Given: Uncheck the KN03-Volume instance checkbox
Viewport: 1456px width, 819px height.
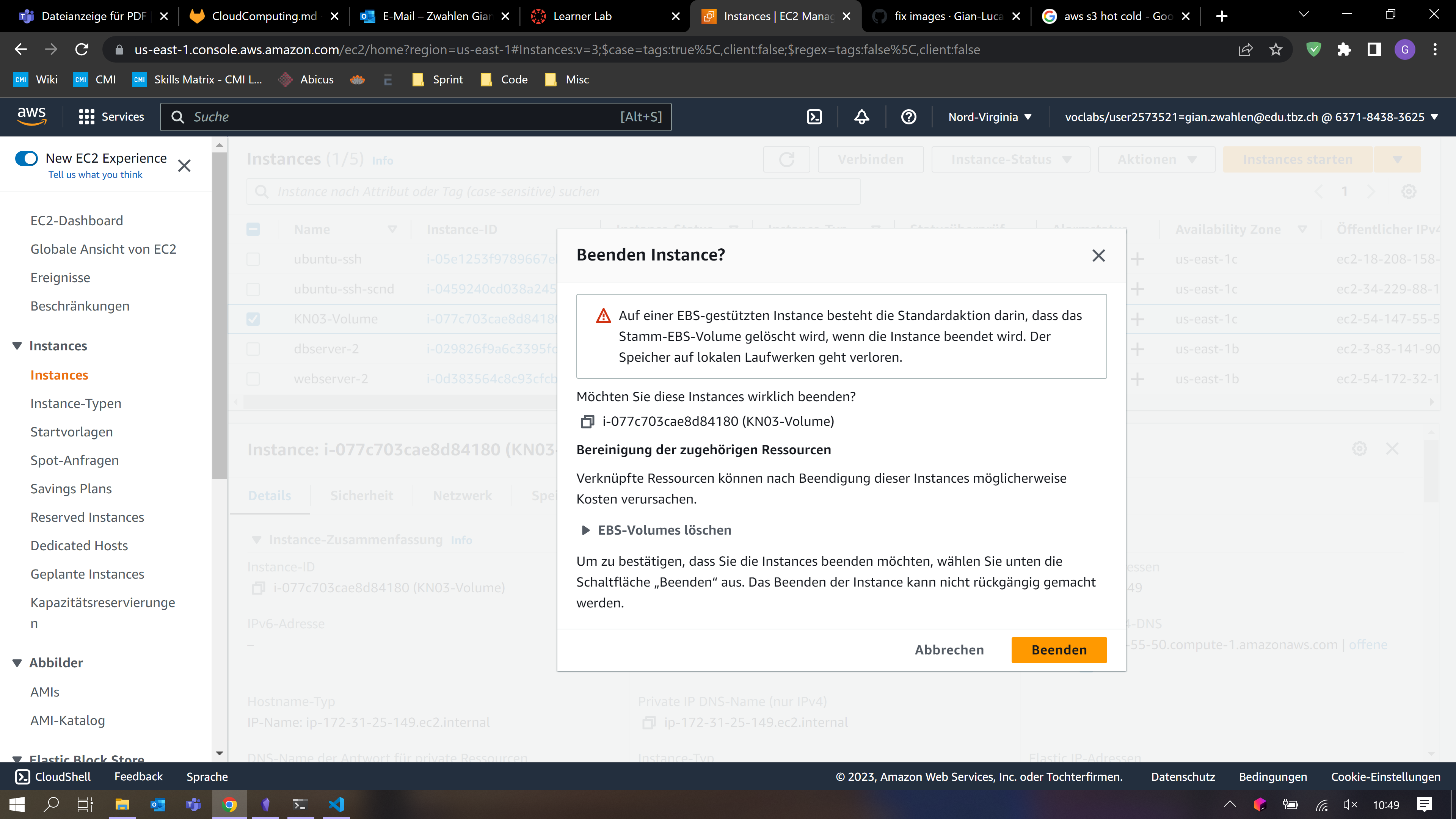Looking at the screenshot, I should [253, 319].
